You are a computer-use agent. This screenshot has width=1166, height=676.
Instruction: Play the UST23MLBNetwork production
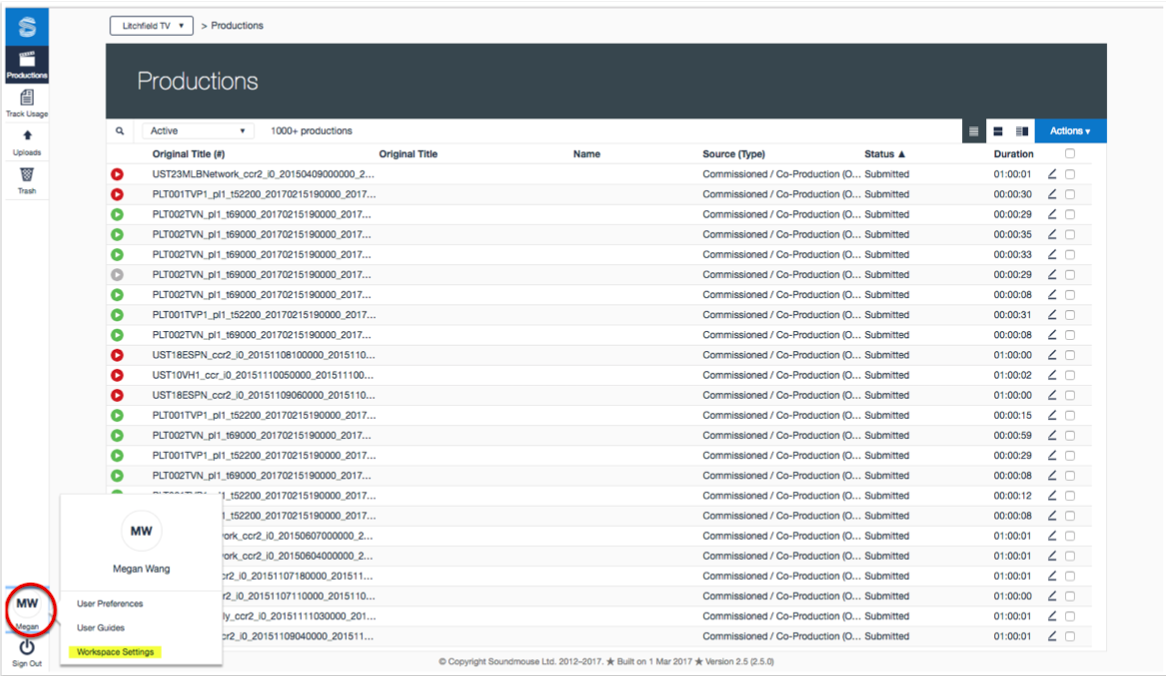(x=117, y=174)
